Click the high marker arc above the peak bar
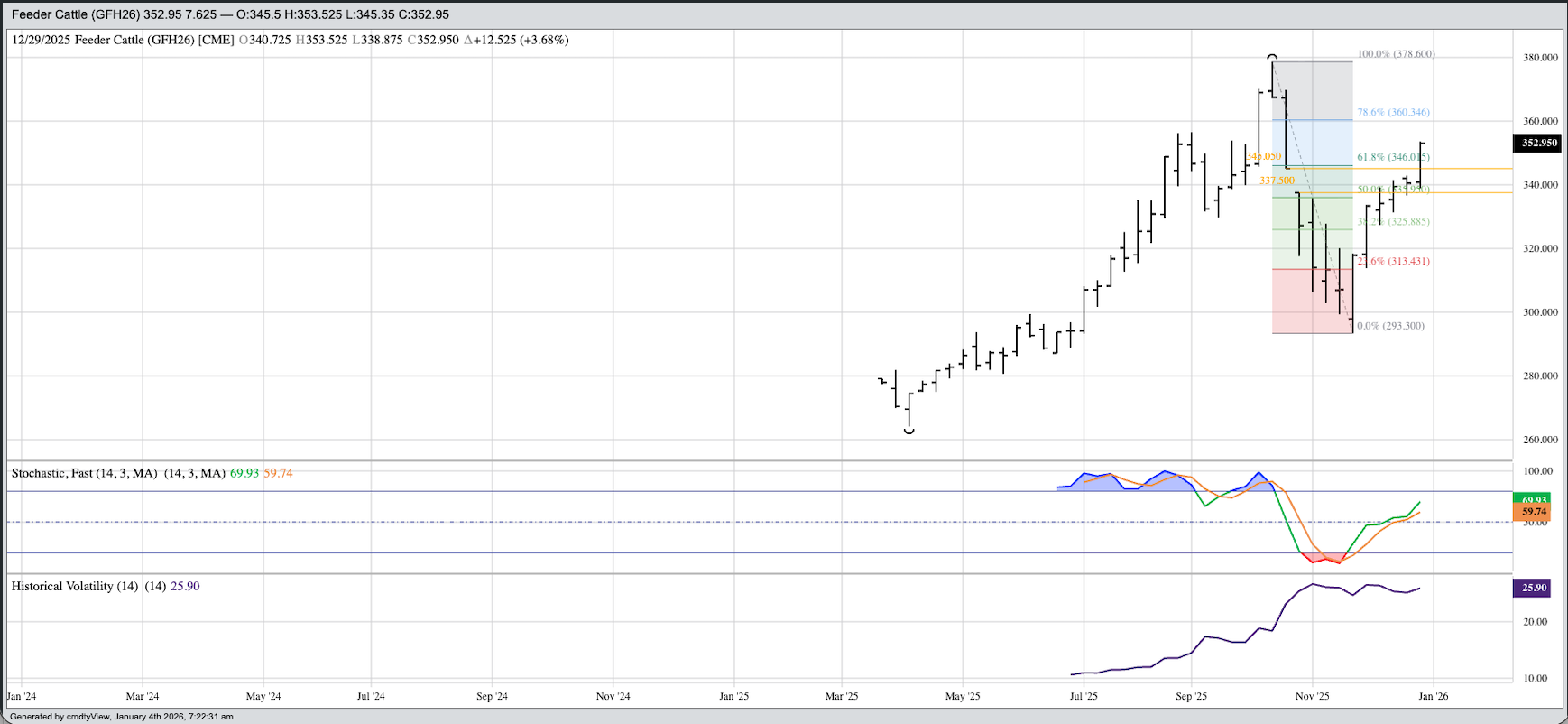 coord(1272,57)
